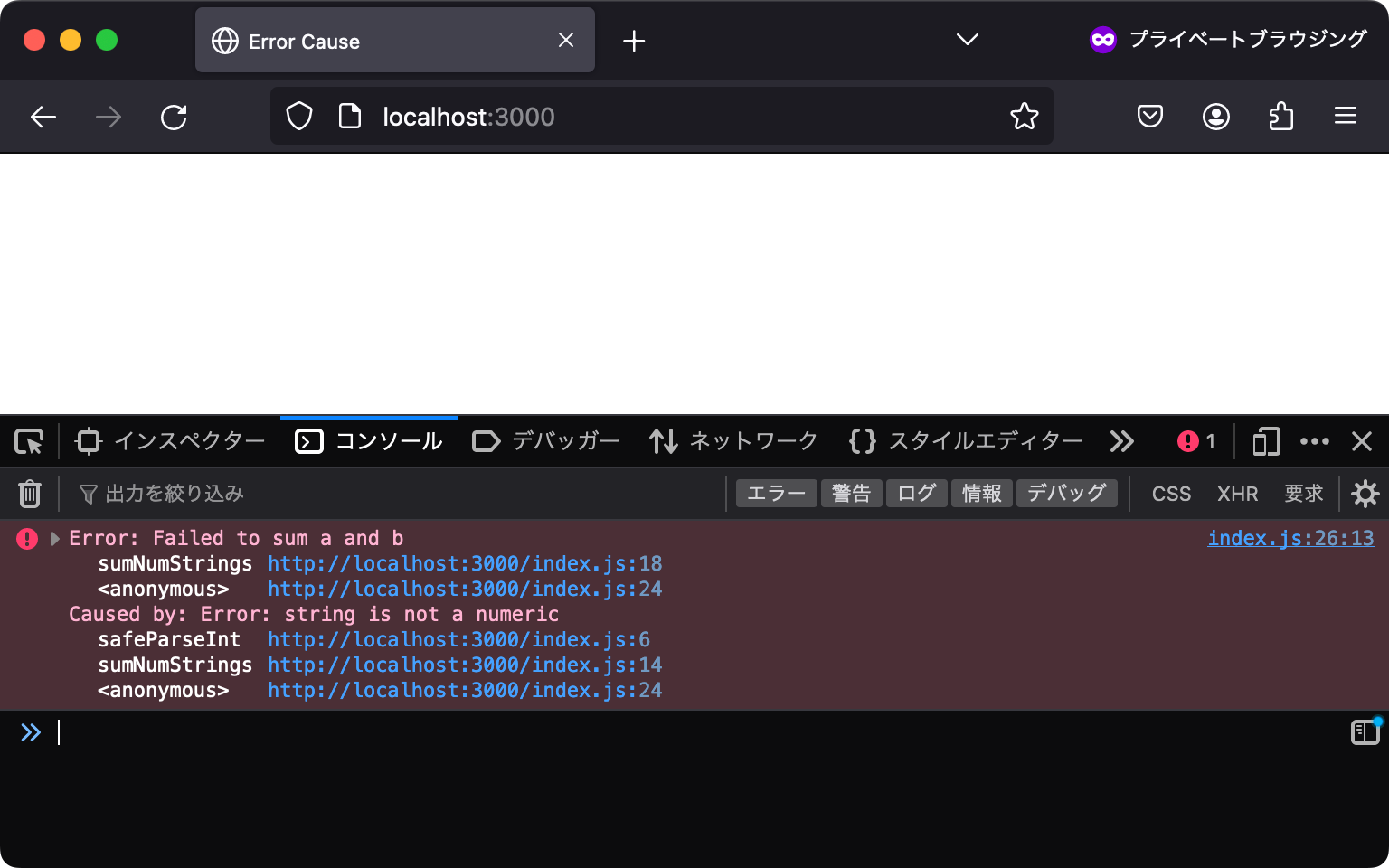Screen dimensions: 1389x868
Task: Open the index.js:26:13 source link
Action: pos(1290,538)
